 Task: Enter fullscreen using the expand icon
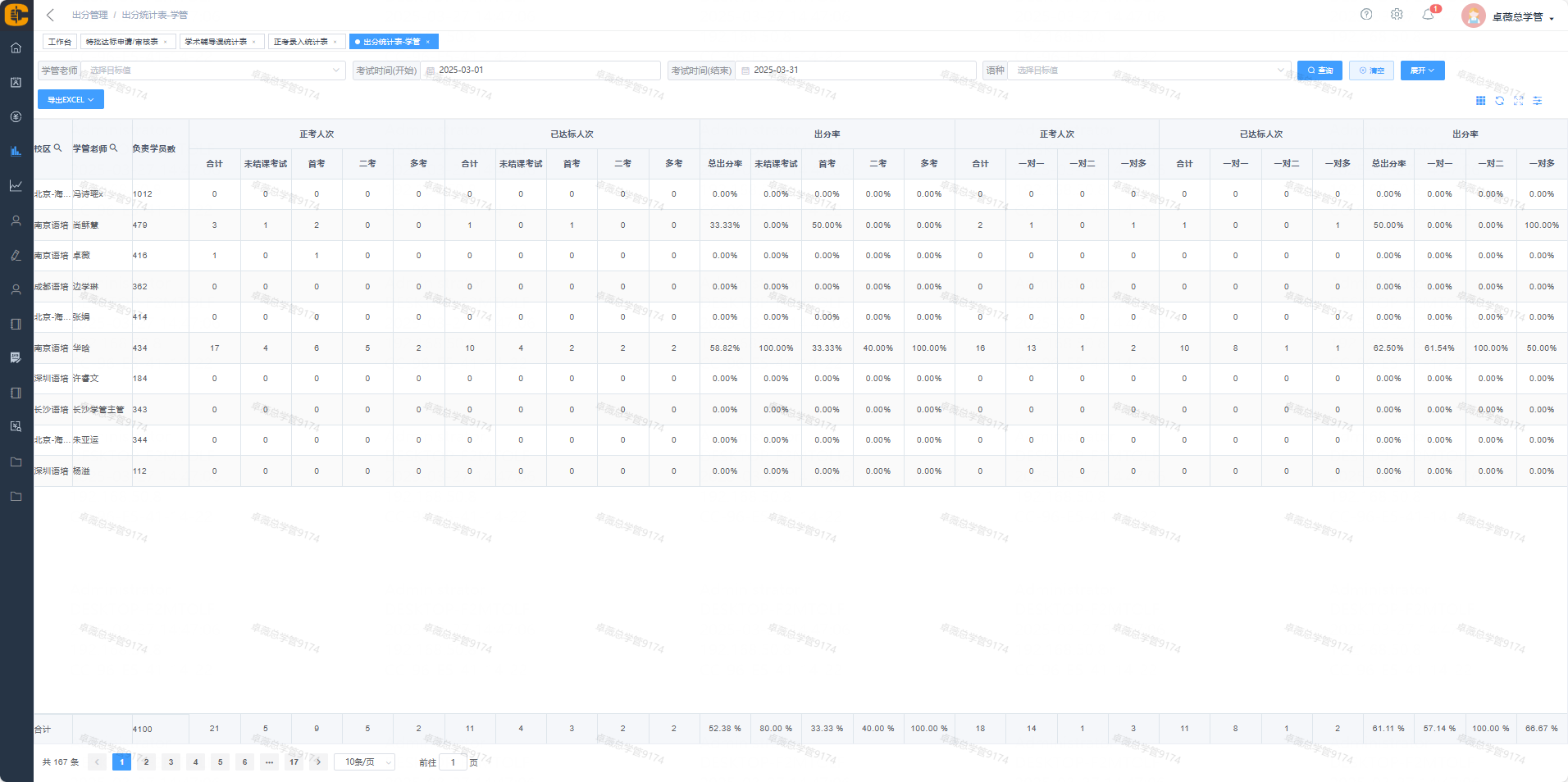(1518, 101)
